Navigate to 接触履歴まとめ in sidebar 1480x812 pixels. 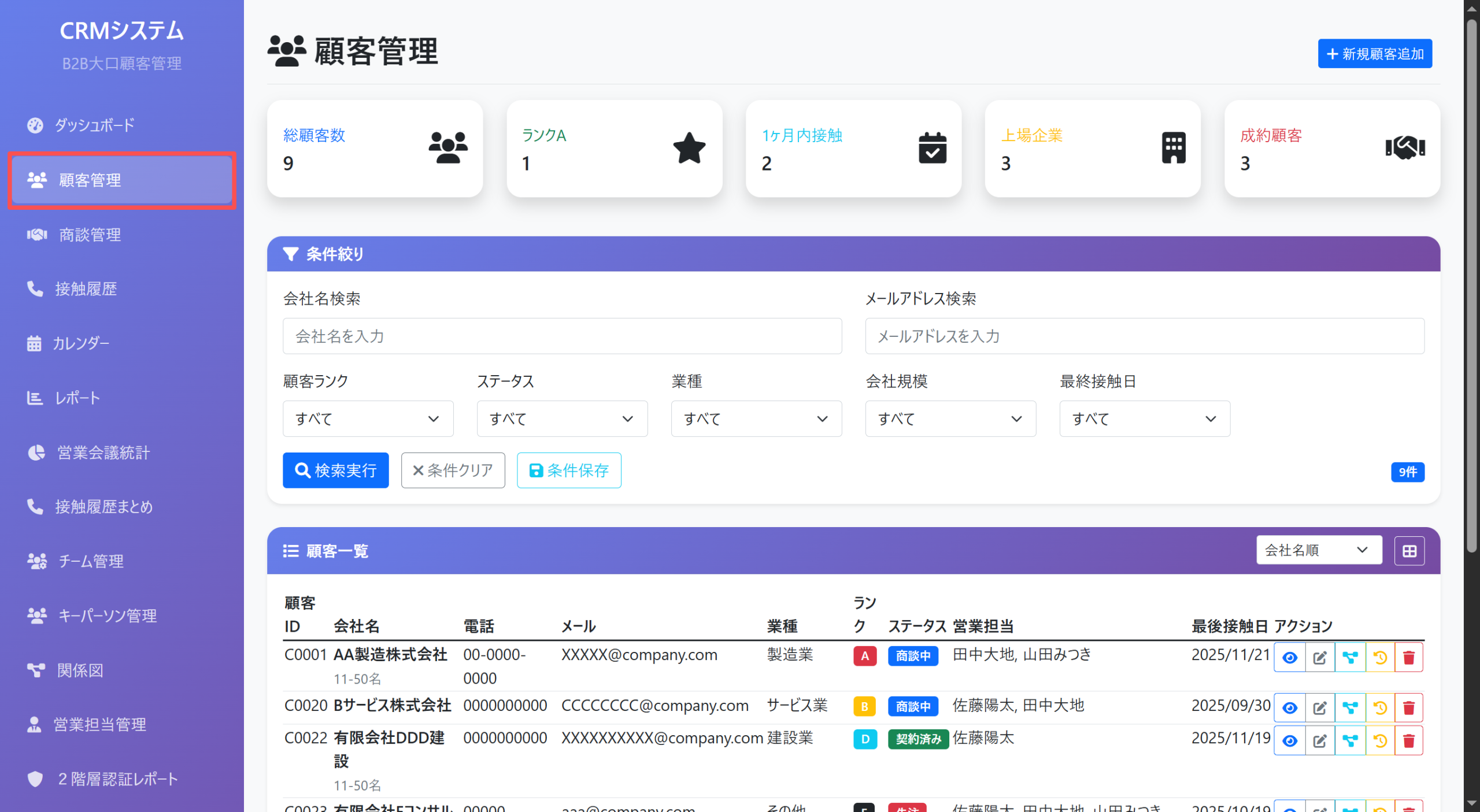[x=103, y=507]
